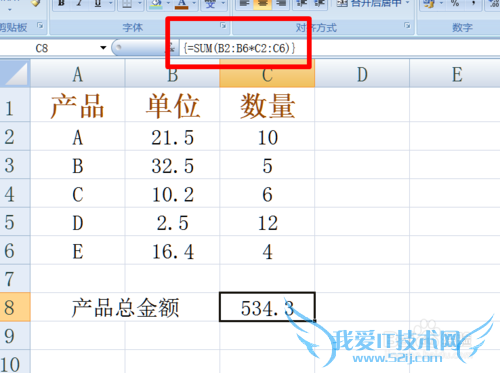The height and width of the screenshot is (373, 500).
Task: Apply comma style
Action: 473,4
